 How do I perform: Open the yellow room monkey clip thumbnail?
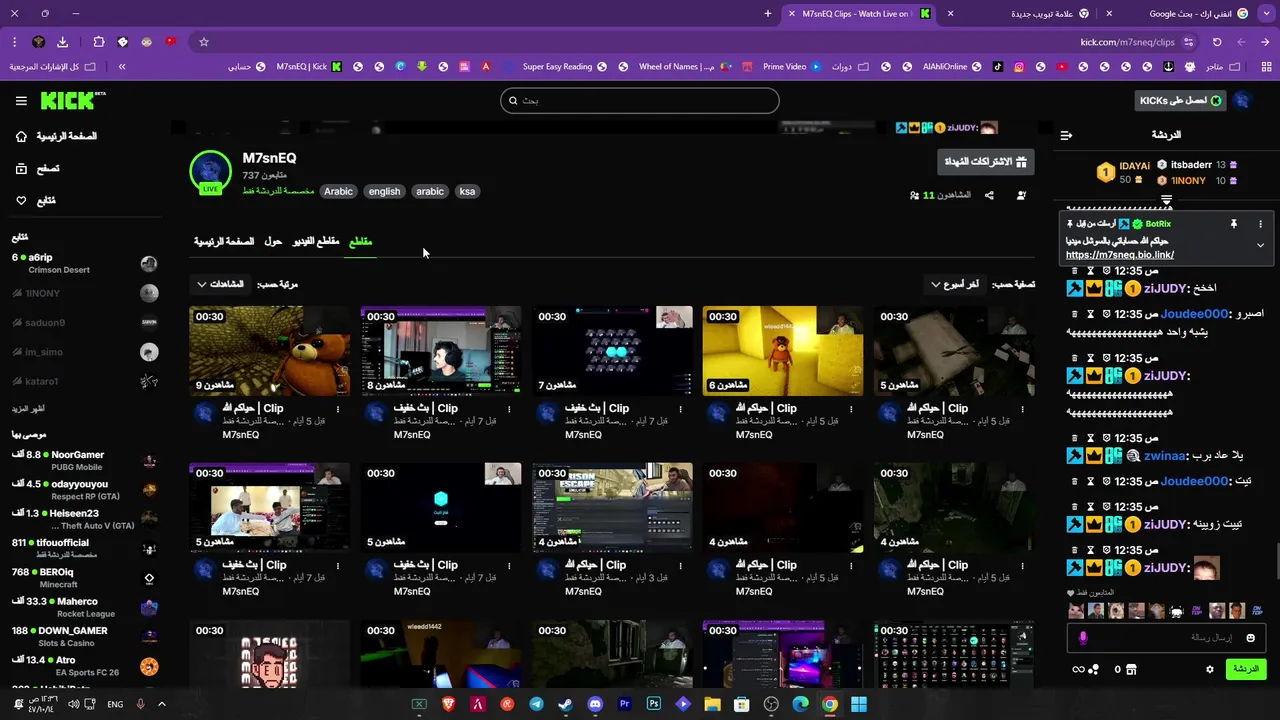pyautogui.click(x=783, y=351)
